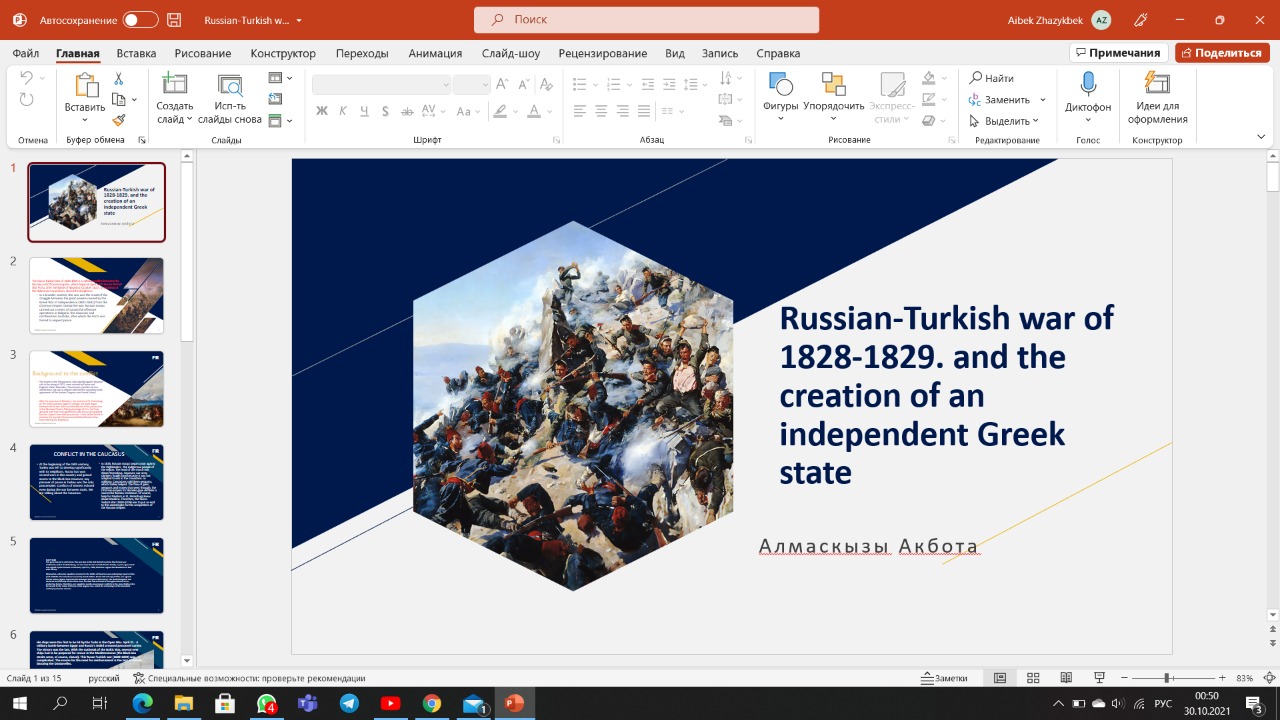Switch to the Конструктор tab
1280x720 pixels.
coord(283,53)
